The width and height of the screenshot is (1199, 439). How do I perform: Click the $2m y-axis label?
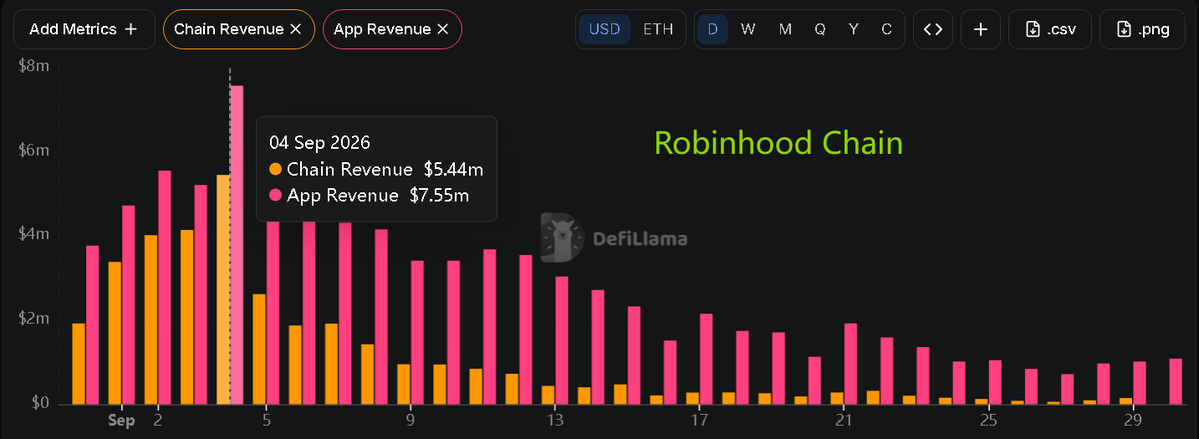34,318
